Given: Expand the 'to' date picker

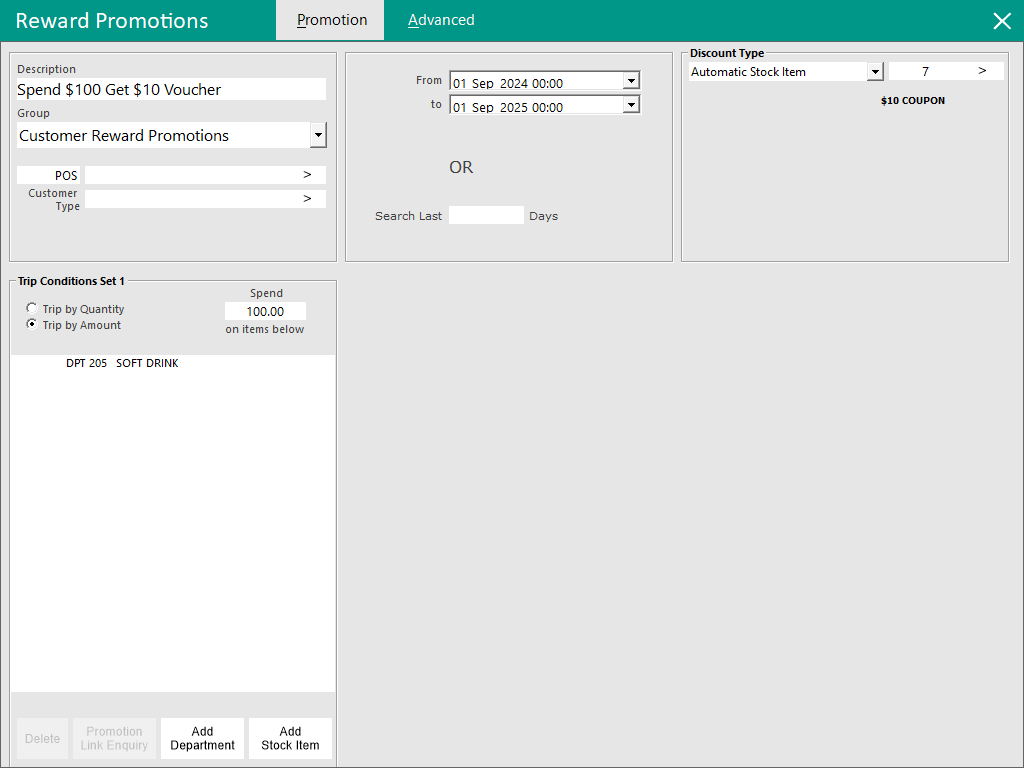Looking at the screenshot, I should click(x=630, y=105).
